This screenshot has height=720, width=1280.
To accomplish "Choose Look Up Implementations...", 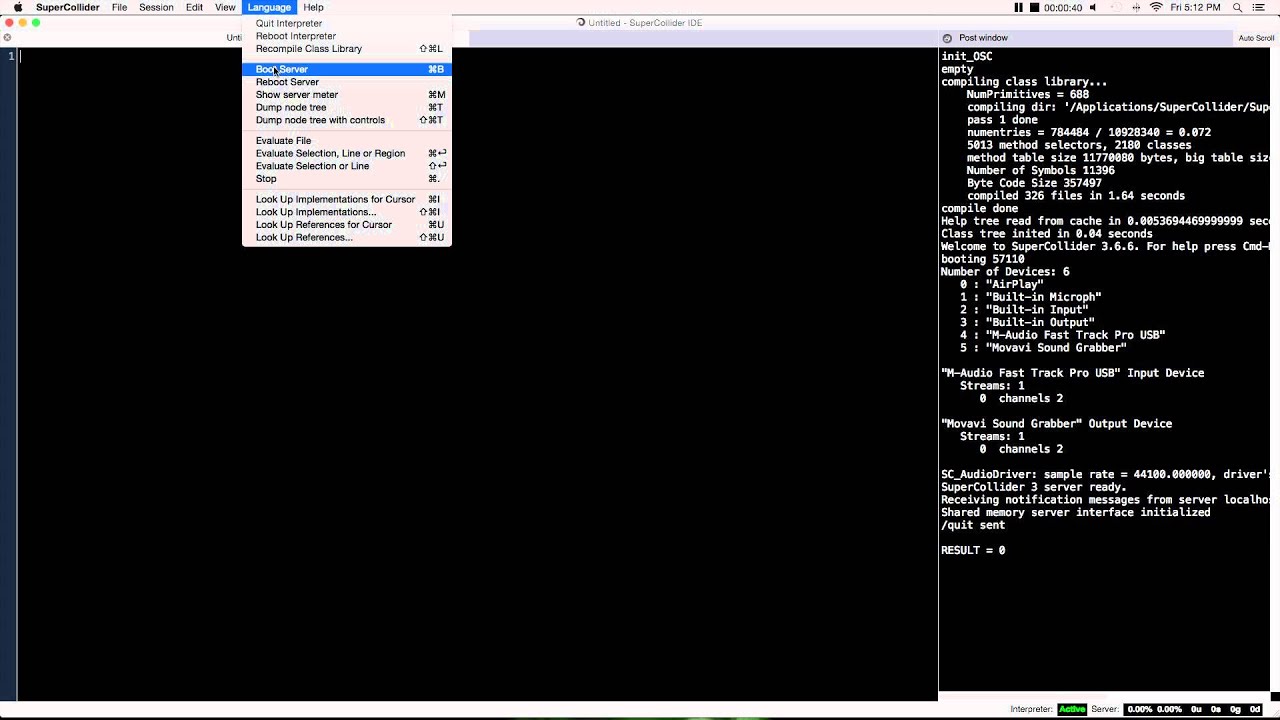I will (347, 212).
